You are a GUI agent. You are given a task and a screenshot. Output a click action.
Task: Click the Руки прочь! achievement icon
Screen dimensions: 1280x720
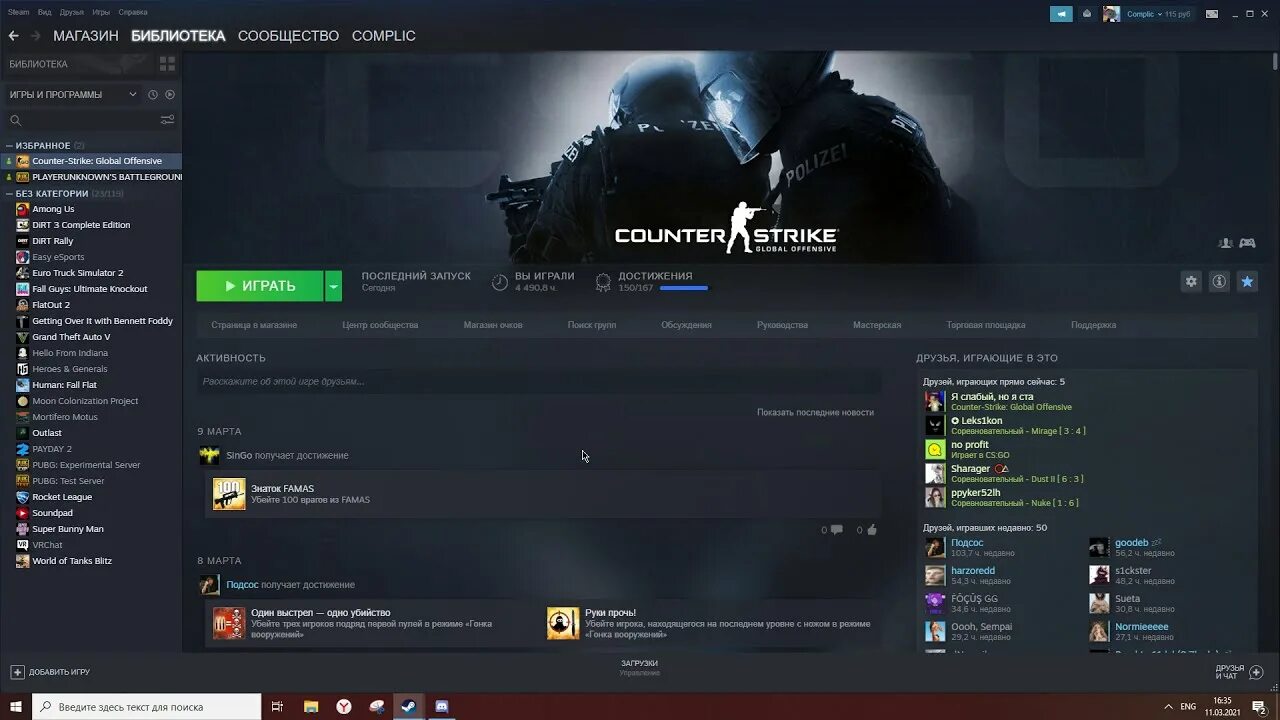point(563,623)
